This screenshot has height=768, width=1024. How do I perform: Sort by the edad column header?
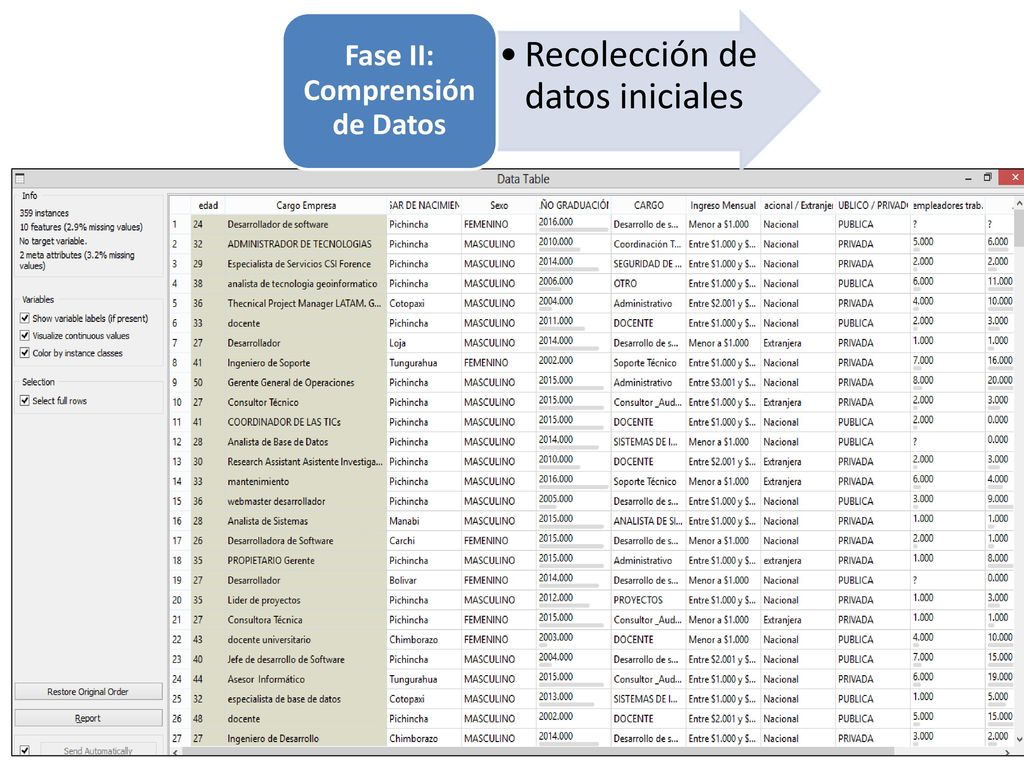[x=208, y=205]
